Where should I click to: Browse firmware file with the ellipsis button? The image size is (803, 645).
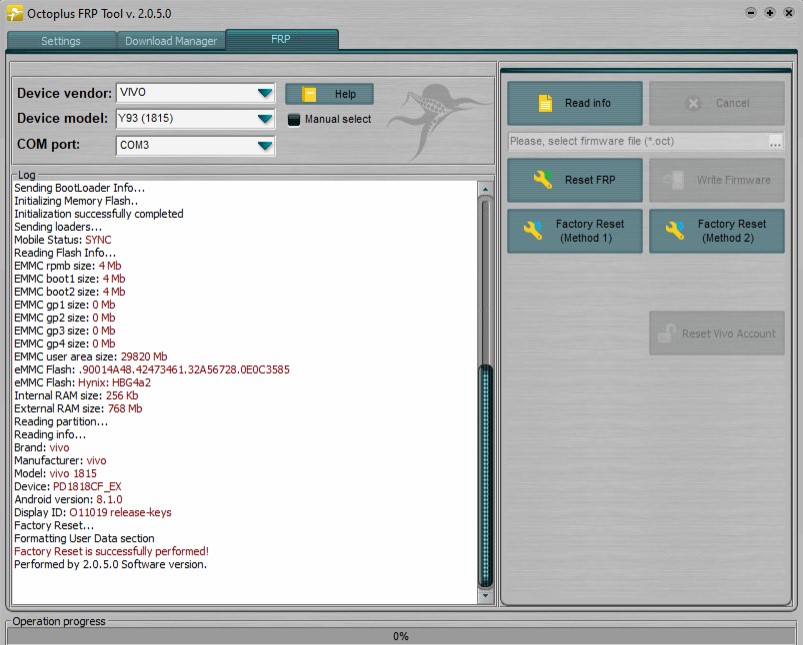[x=775, y=141]
